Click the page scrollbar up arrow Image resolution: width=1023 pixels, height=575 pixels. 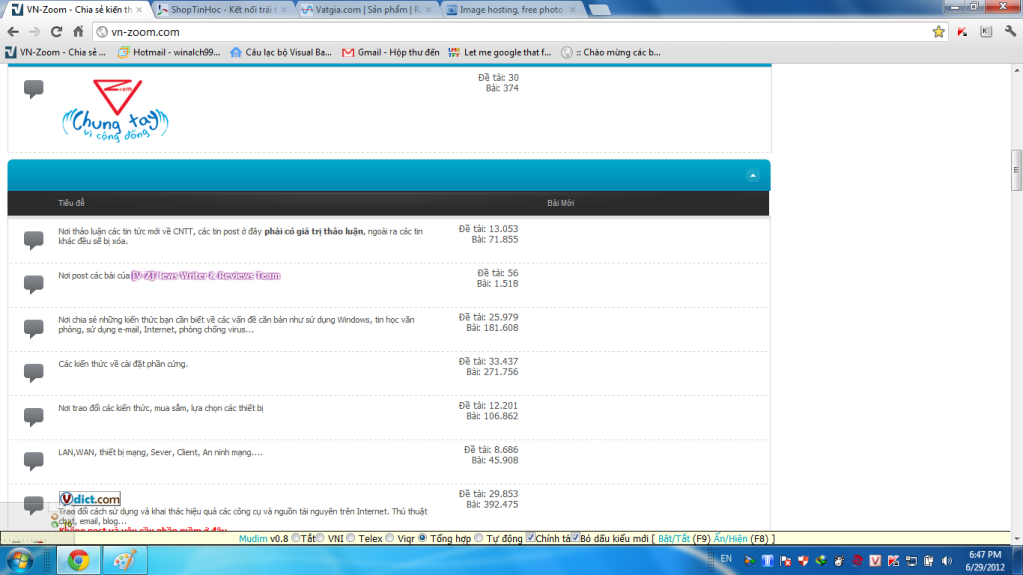click(x=1016, y=70)
